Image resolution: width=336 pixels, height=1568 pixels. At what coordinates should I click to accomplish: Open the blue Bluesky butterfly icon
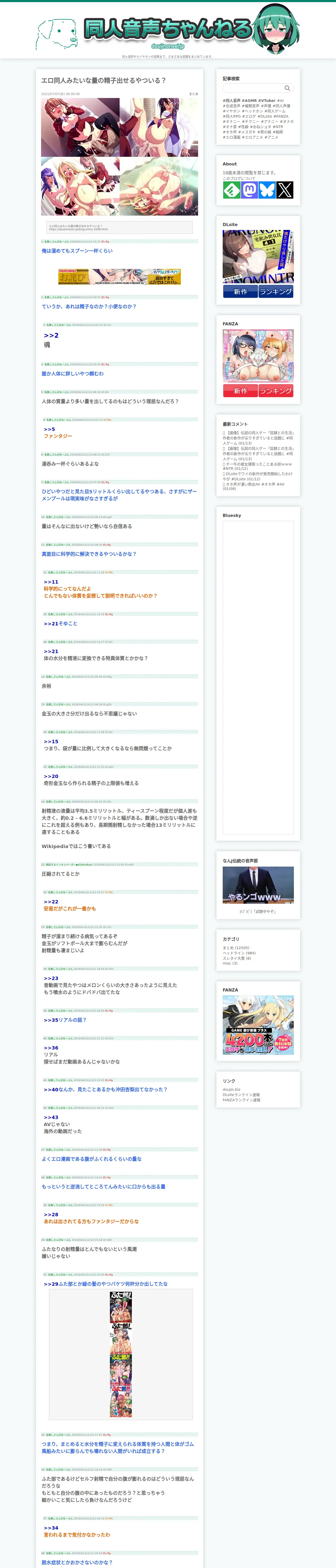(x=267, y=190)
